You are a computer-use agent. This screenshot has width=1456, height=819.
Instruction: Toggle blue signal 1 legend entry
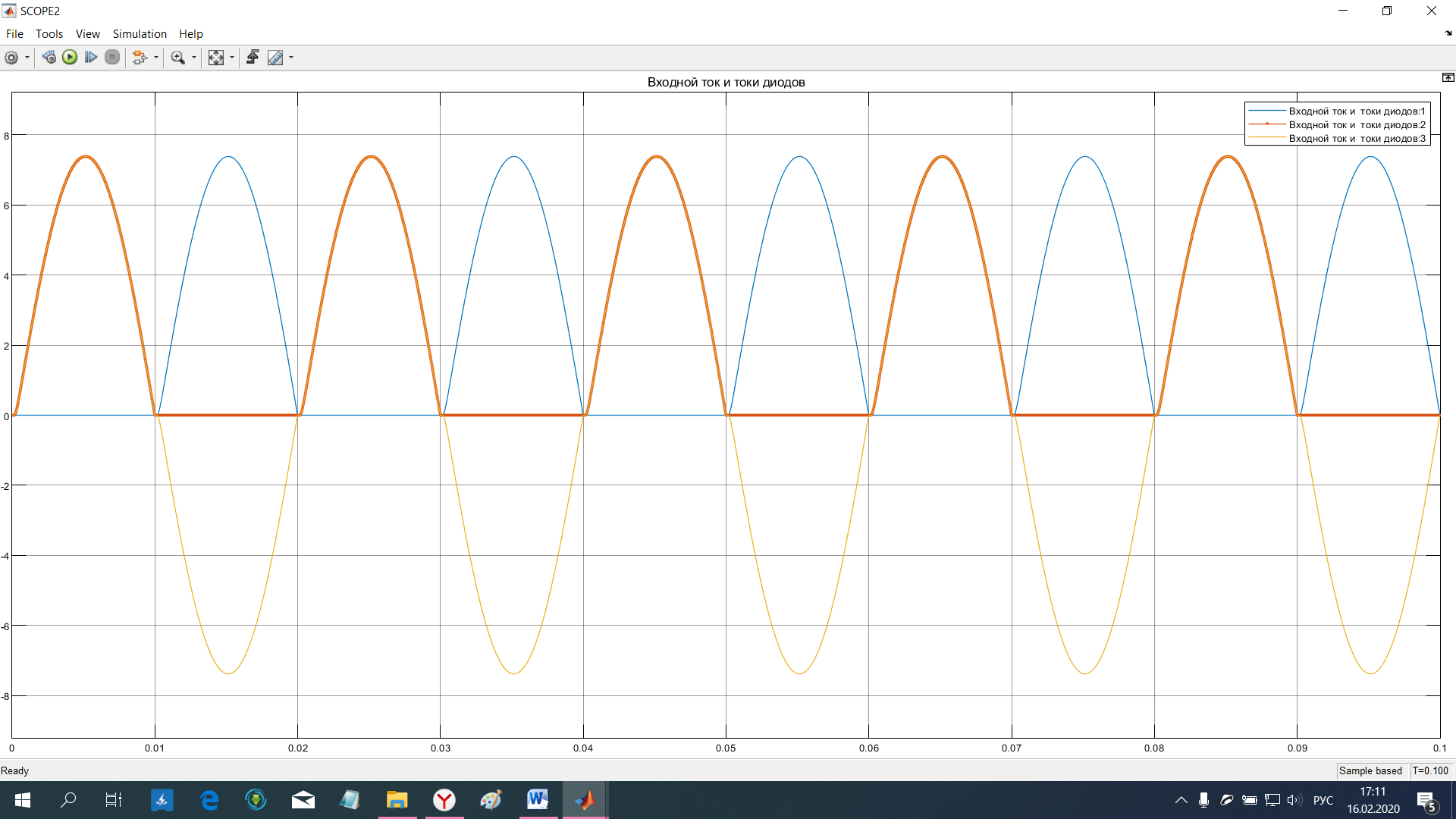coord(1356,111)
